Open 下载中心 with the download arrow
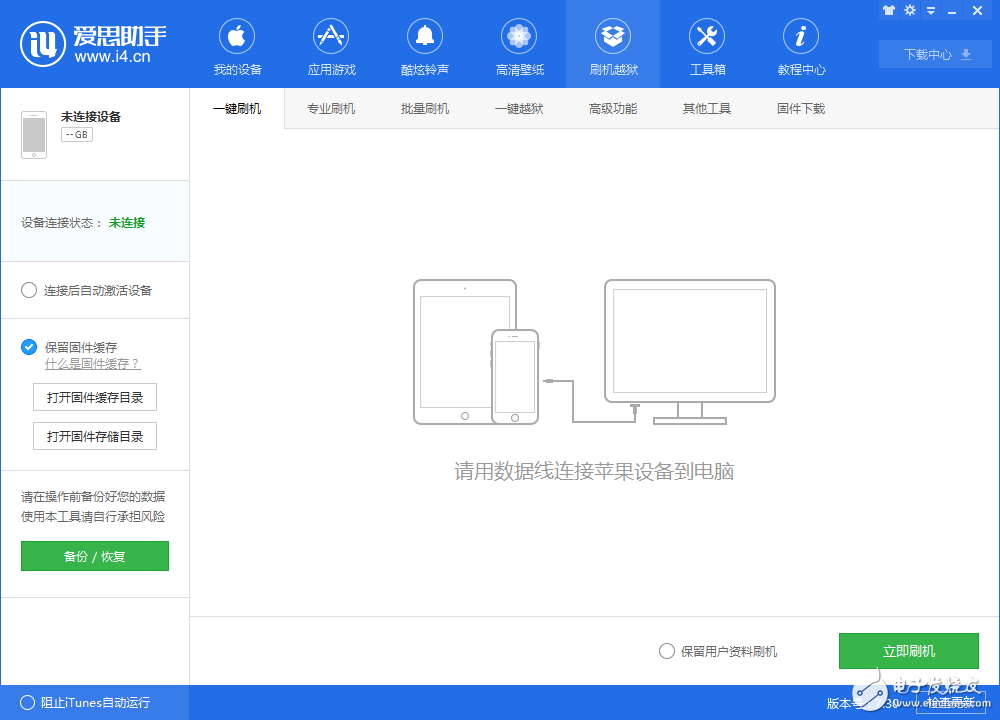 pos(934,54)
